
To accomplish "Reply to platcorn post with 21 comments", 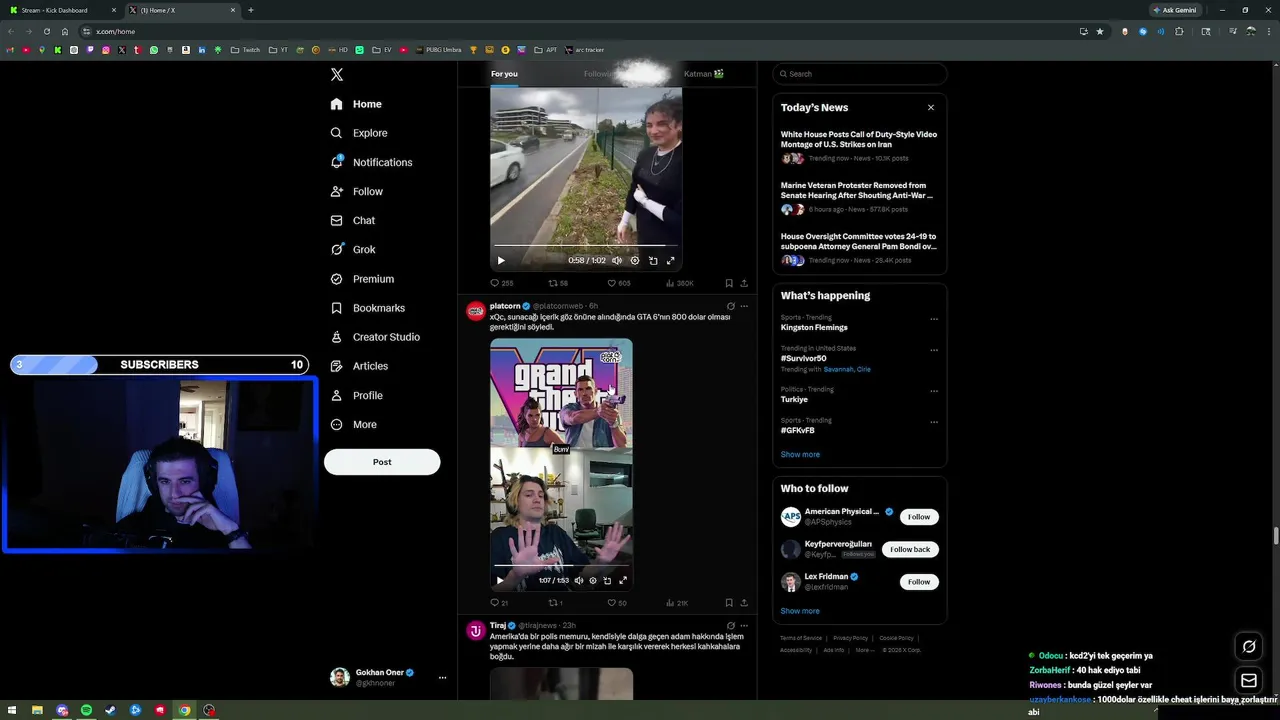I will 499,603.
